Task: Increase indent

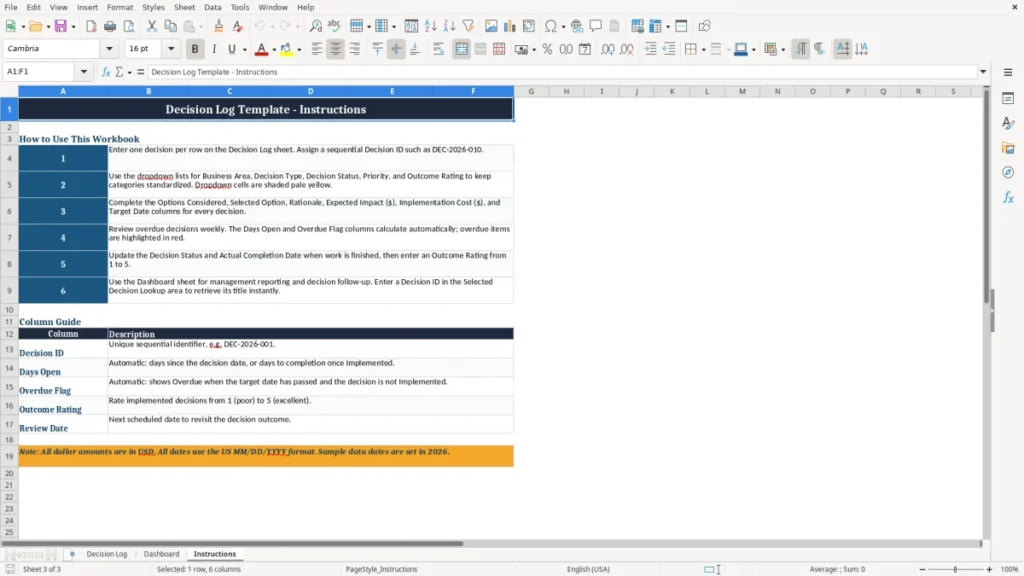Action: coord(650,49)
